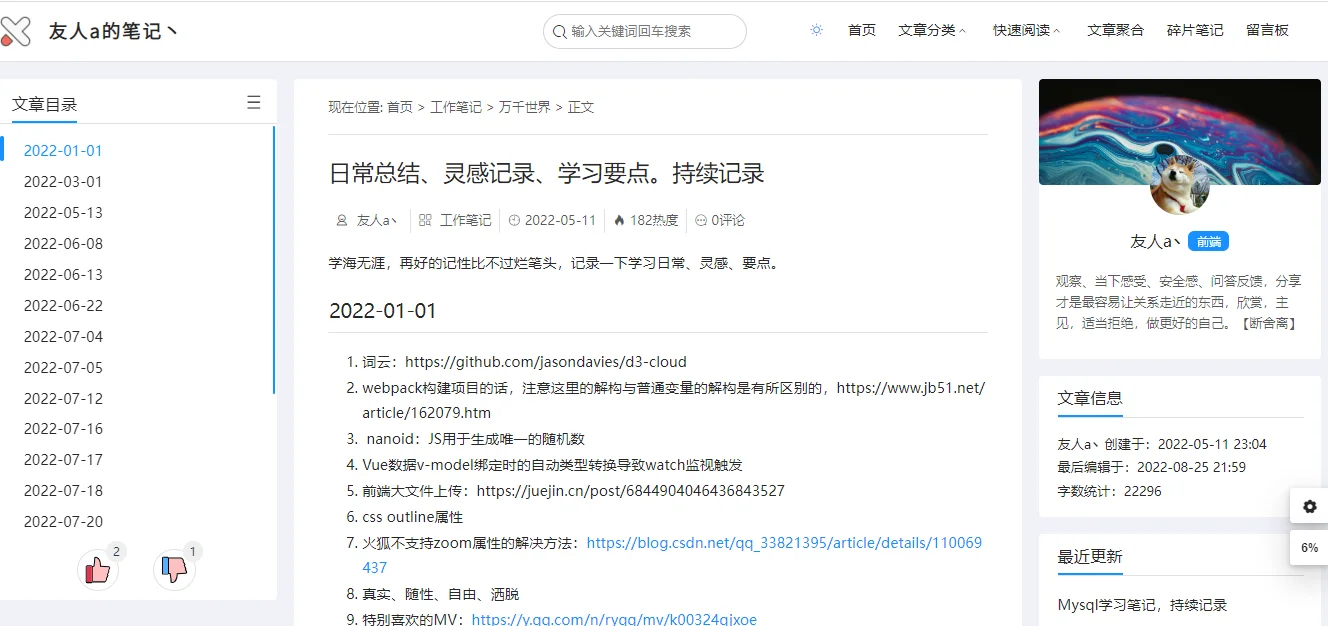Click the keyword search input field
The height and width of the screenshot is (626, 1328).
tap(645, 31)
